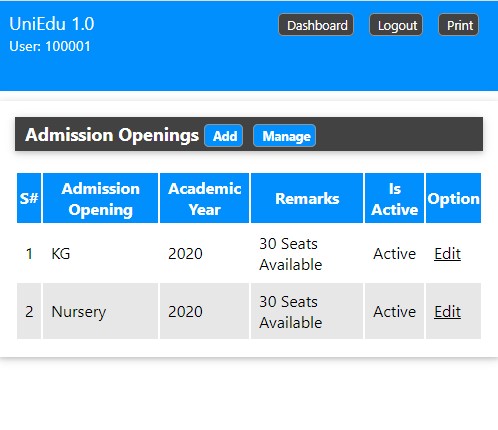Click the Nursery row name cell
The width and height of the screenshot is (498, 430).
pos(100,311)
